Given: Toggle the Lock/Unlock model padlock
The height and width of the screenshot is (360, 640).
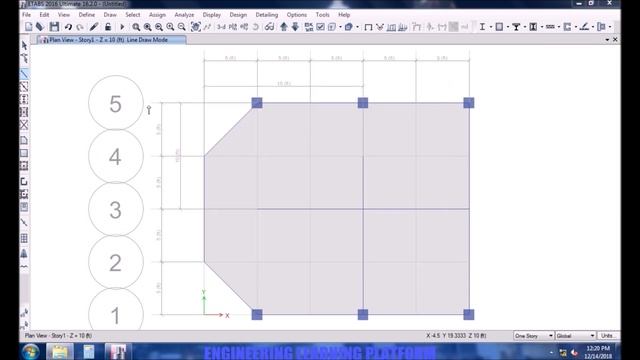Looking at the screenshot, I should [x=108, y=27].
